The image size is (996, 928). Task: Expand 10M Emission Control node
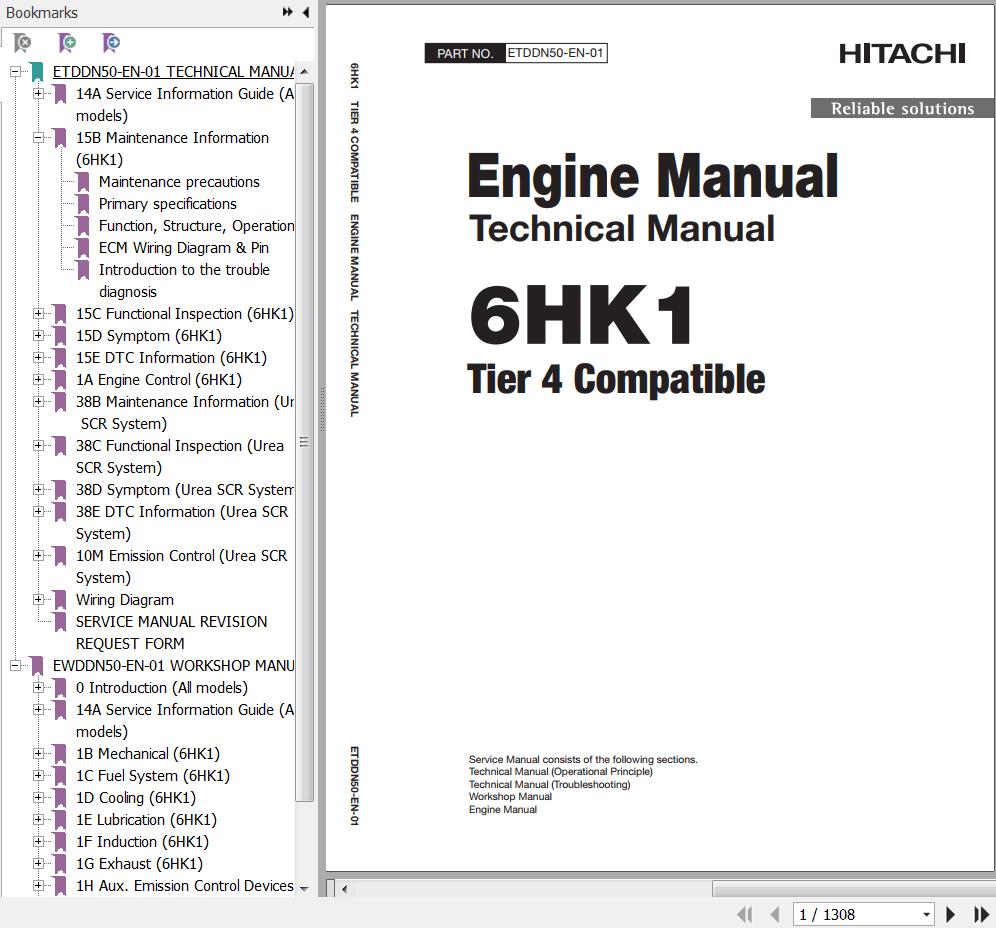(38, 555)
